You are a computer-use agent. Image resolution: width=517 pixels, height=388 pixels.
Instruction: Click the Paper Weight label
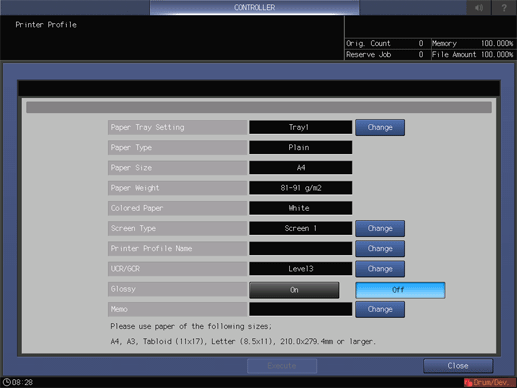pyautogui.click(x=177, y=188)
